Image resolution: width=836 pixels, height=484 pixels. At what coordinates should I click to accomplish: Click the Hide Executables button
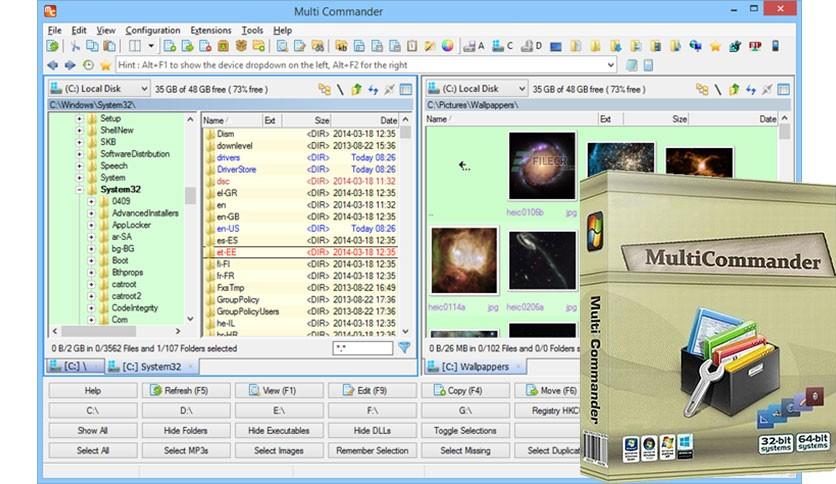coord(279,430)
